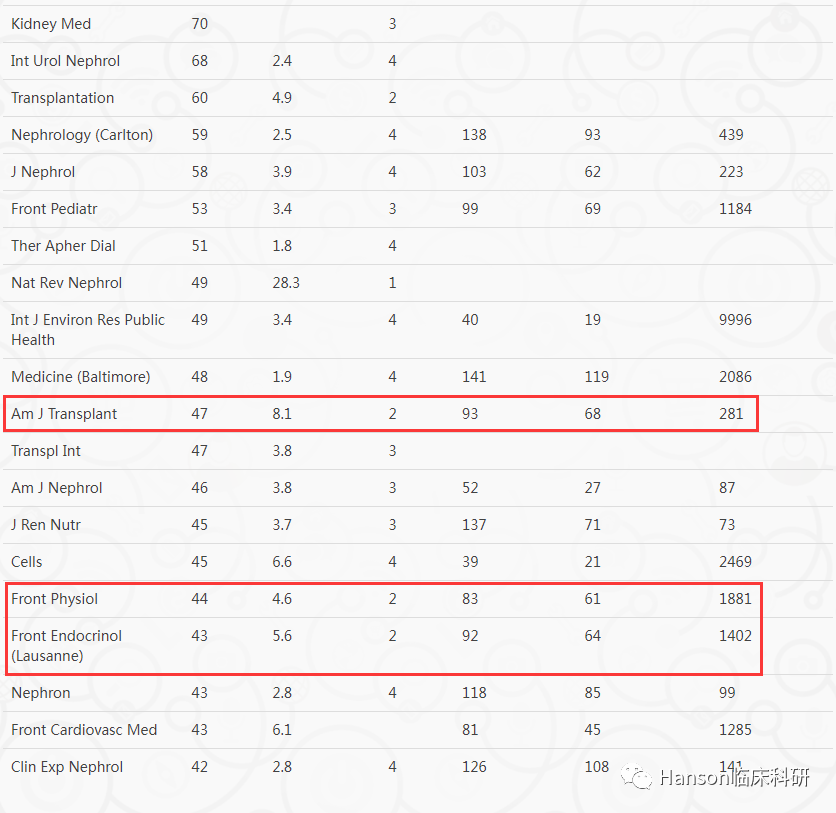Click value 2.4 in Int Urol Nephrol row
Image resolution: width=836 pixels, height=813 pixels.
pos(282,61)
